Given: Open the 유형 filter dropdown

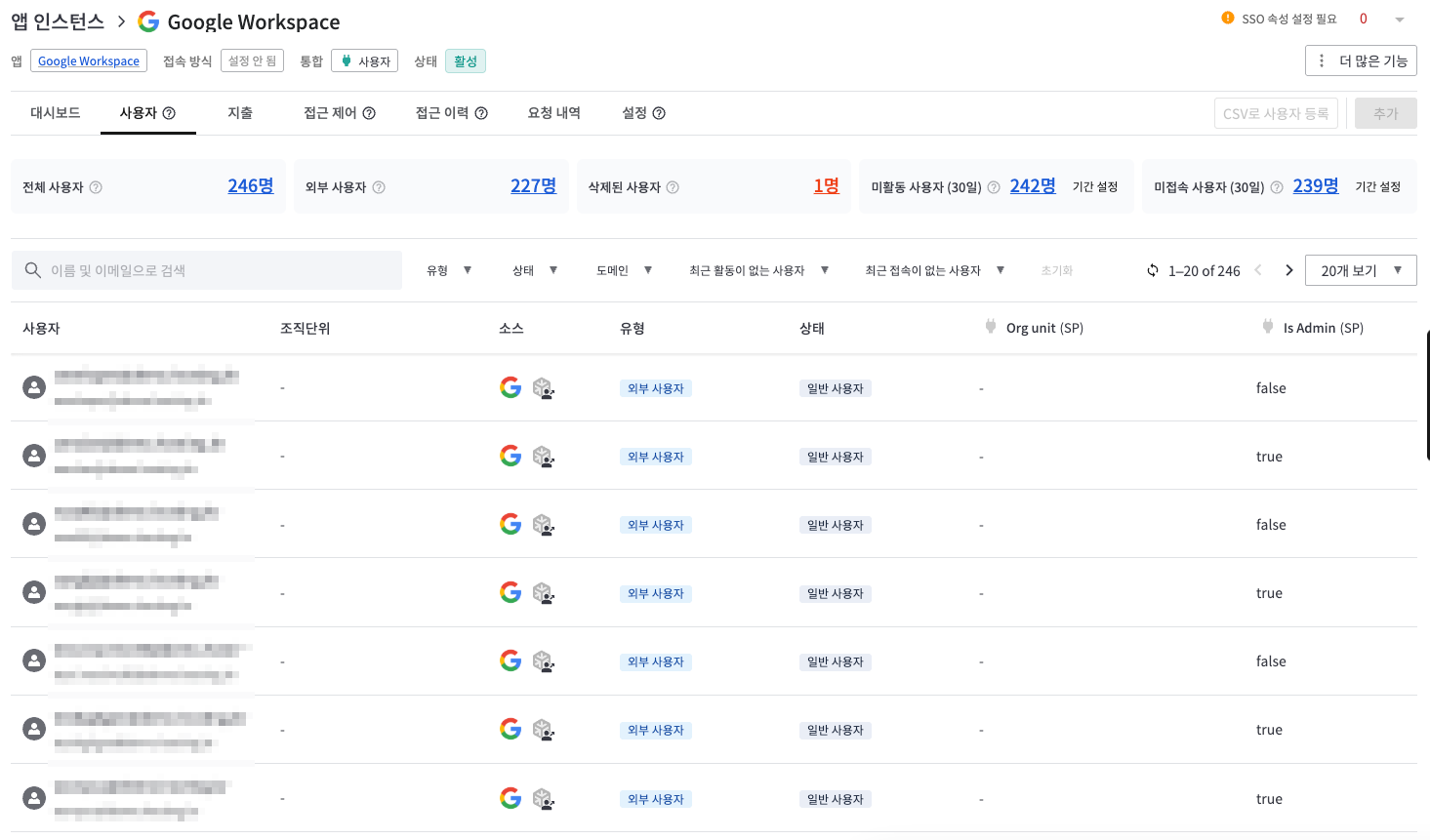Looking at the screenshot, I should [x=449, y=270].
